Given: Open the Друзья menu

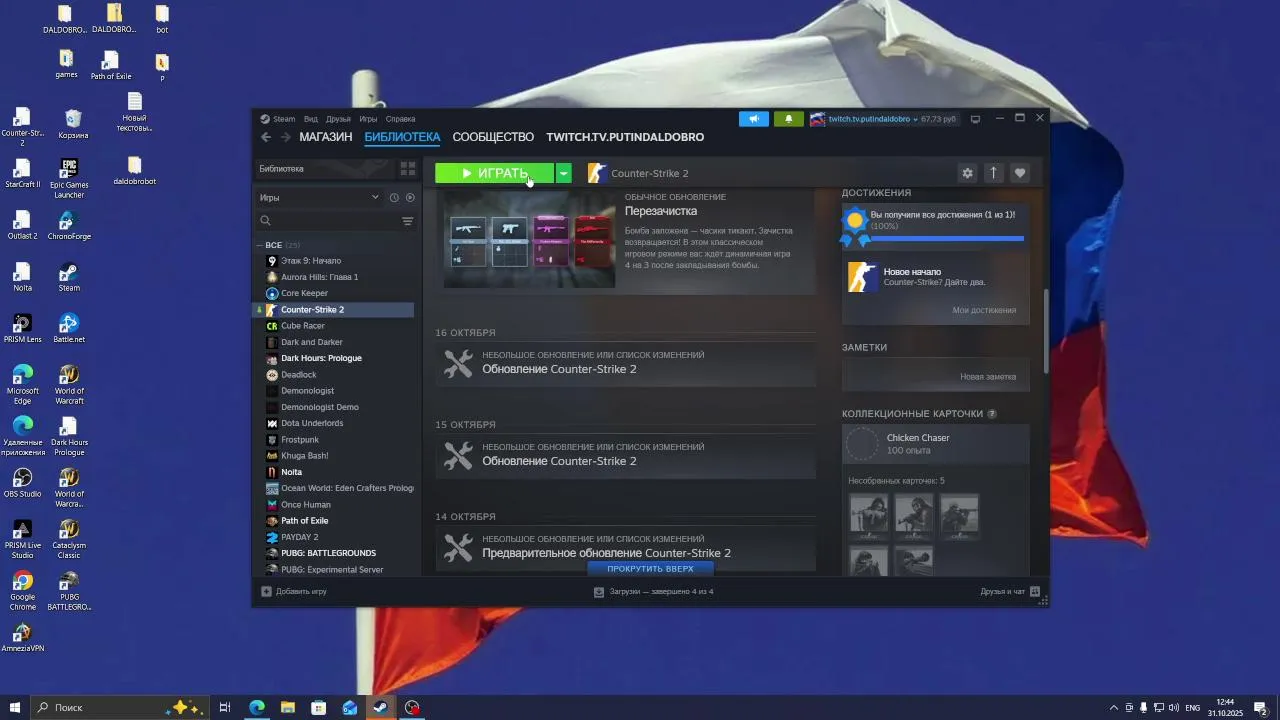Looking at the screenshot, I should click(338, 119).
